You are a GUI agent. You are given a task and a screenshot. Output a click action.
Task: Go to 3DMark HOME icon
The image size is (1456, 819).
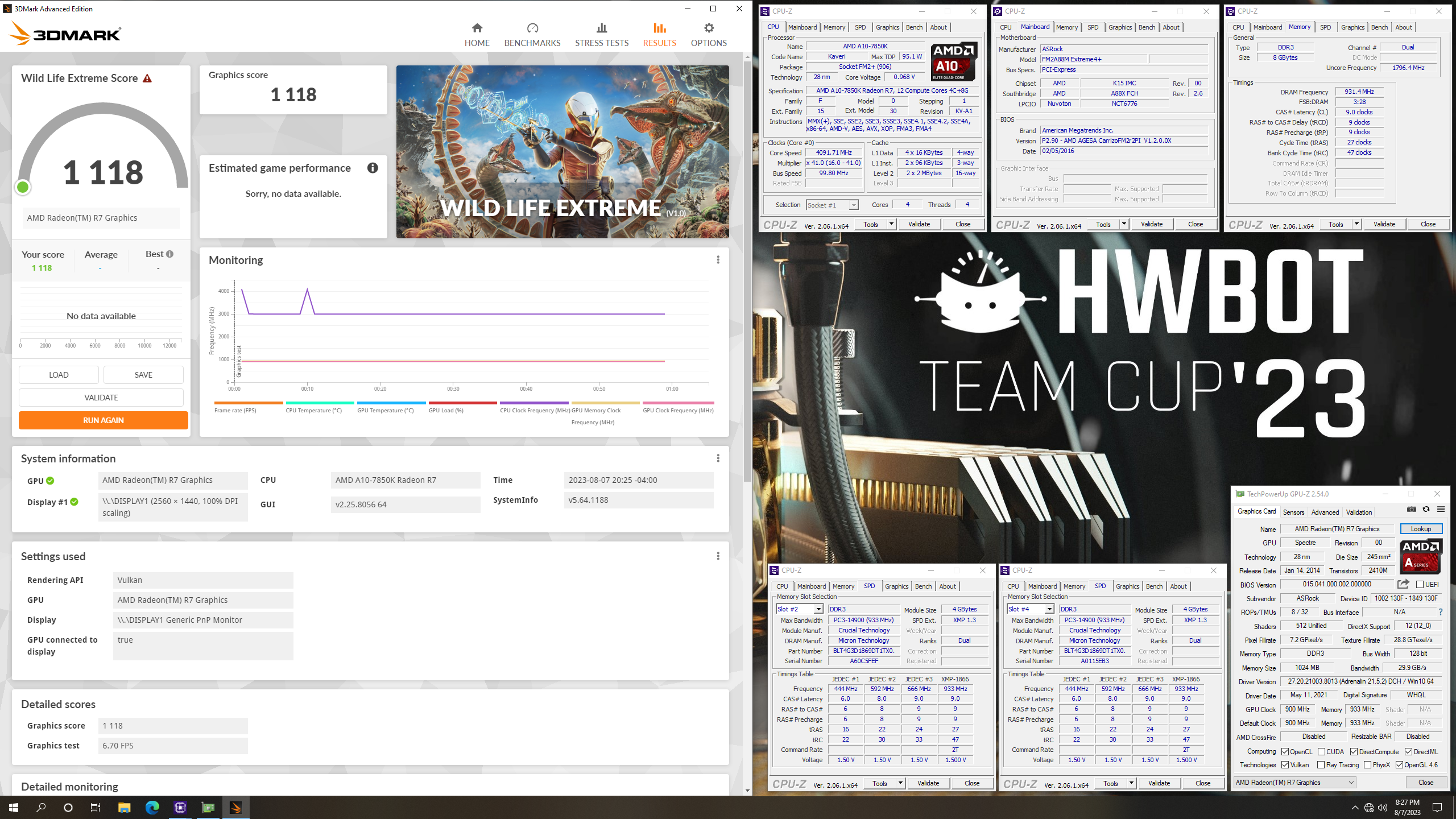[477, 28]
